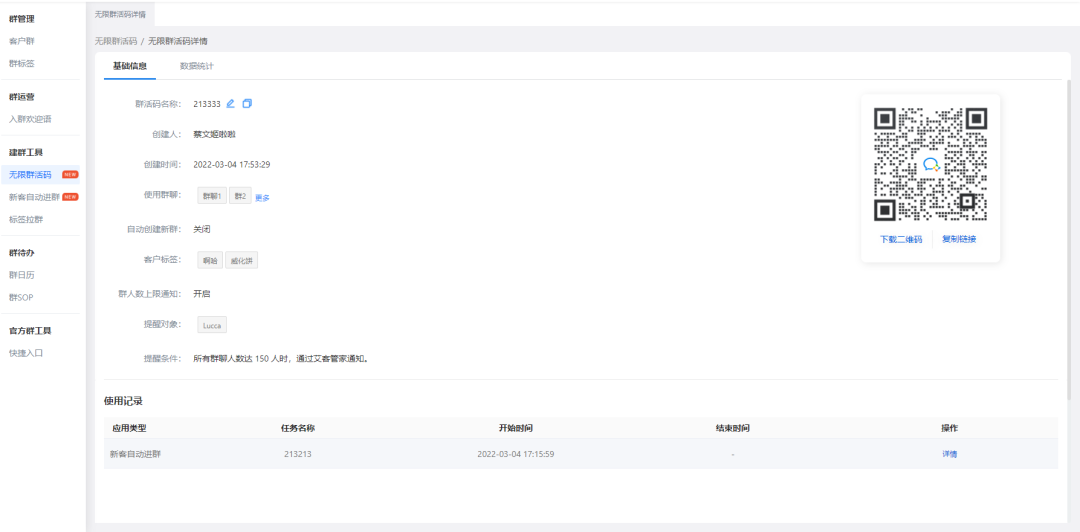Click the reminder condition text with 150 人

click(x=281, y=358)
